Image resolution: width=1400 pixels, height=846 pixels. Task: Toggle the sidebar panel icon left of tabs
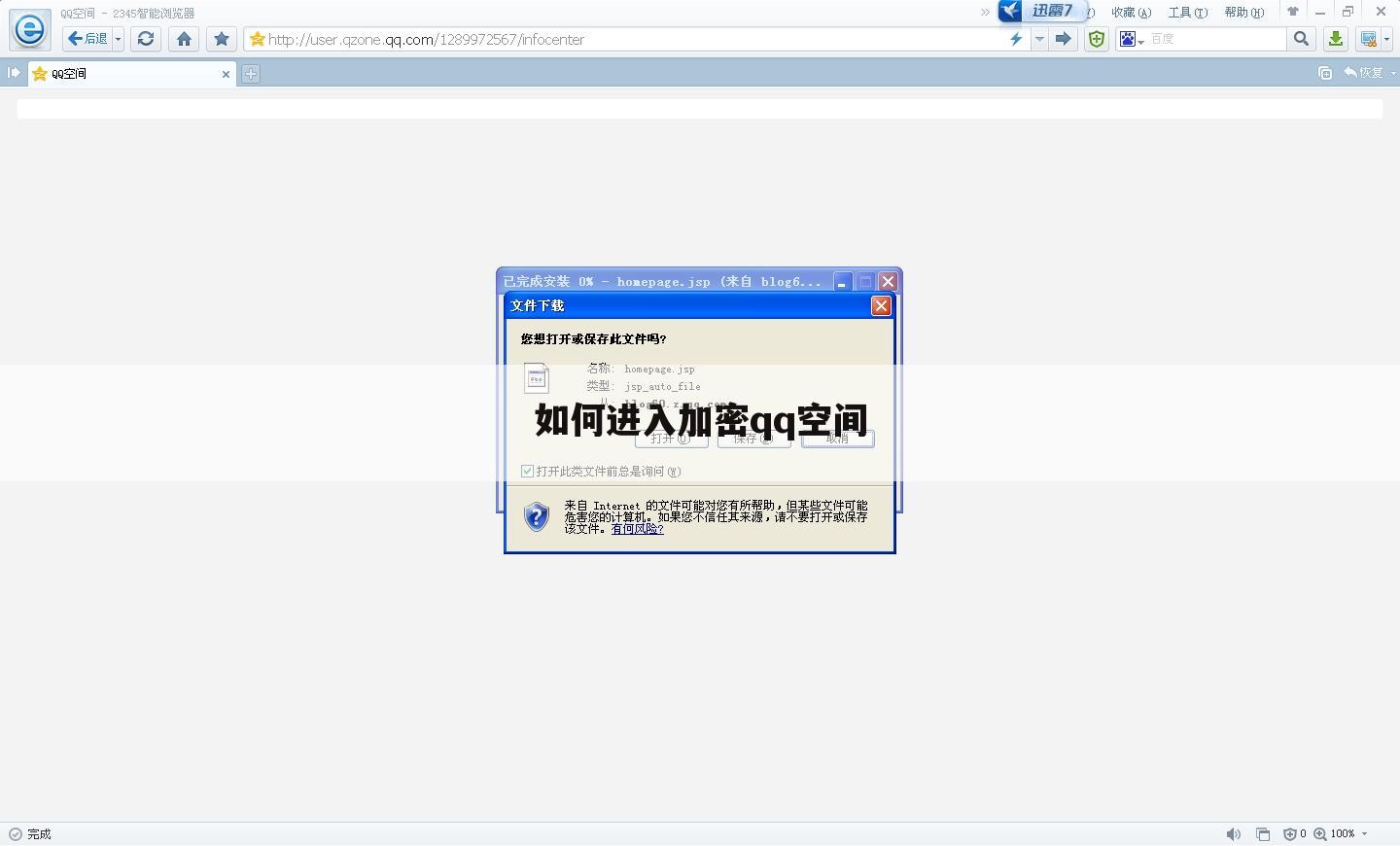[x=14, y=73]
